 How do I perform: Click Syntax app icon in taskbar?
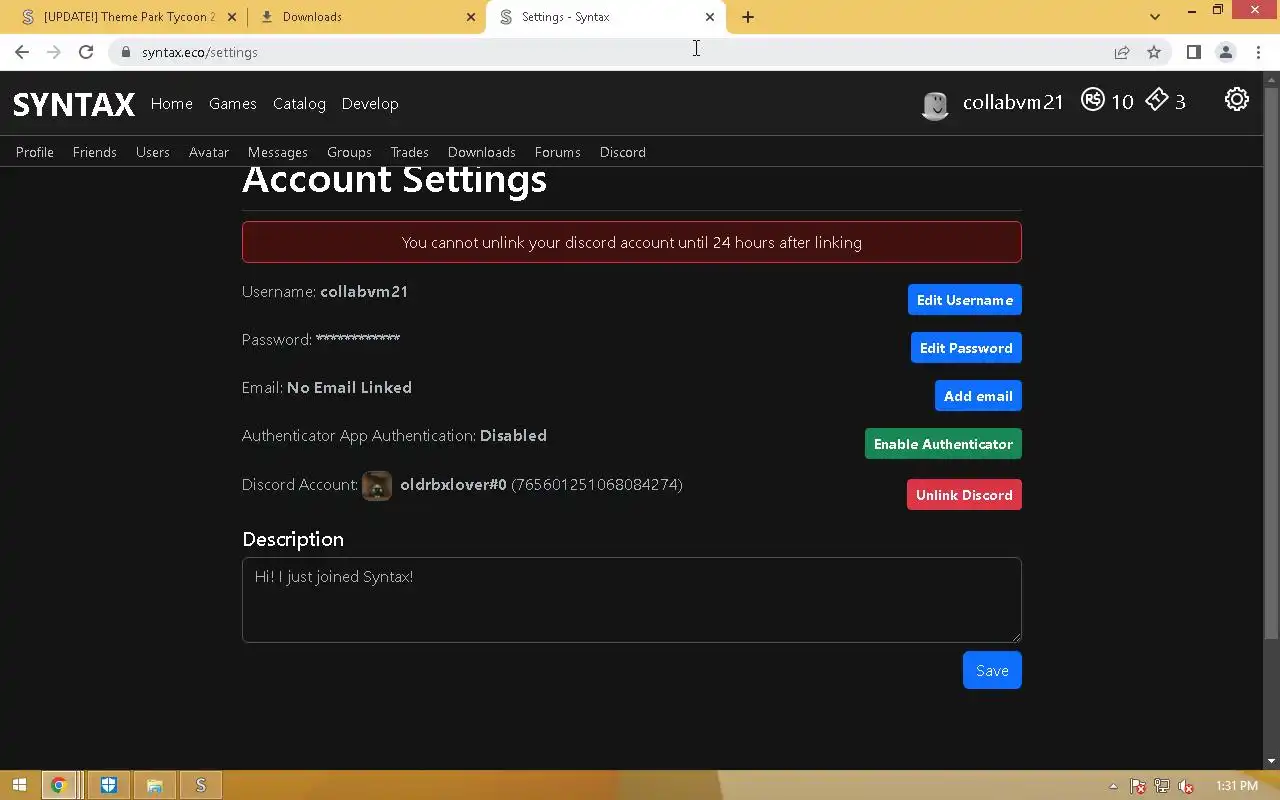pos(200,786)
